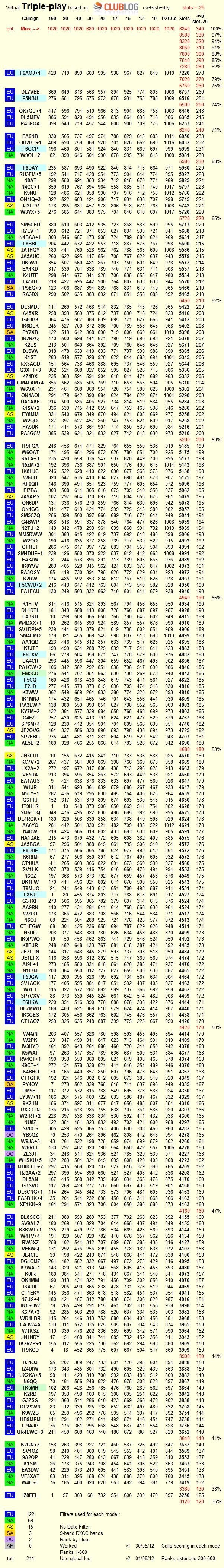Viewport: 224px width, 1568px height.
Task: Click highlighted callsign F6DAY
Action: point(30,168)
